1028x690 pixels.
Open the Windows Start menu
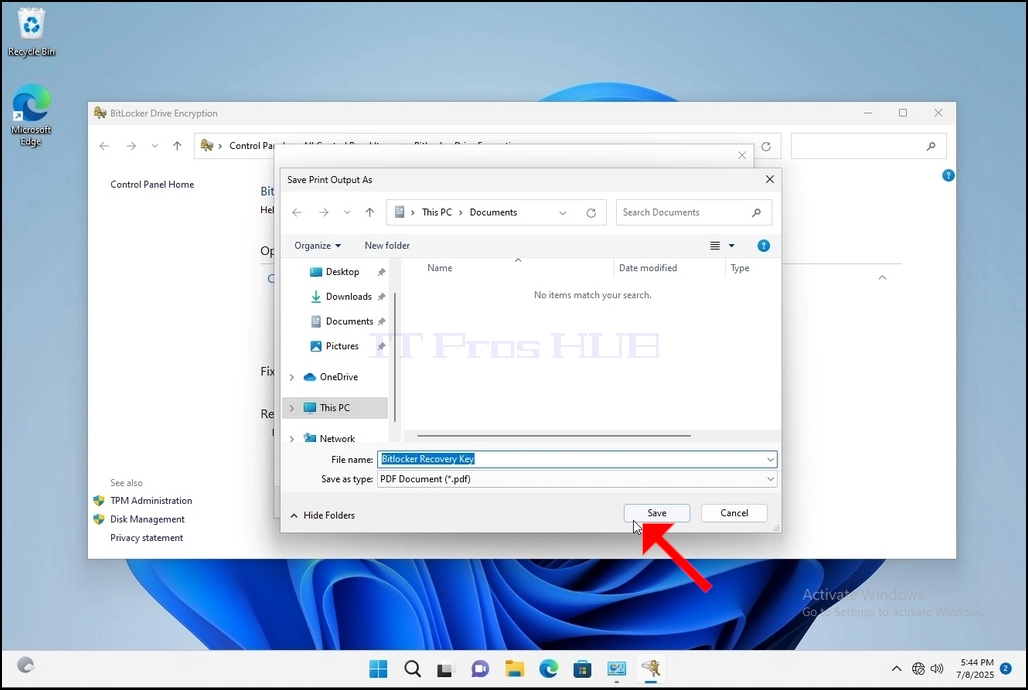pyautogui.click(x=378, y=669)
